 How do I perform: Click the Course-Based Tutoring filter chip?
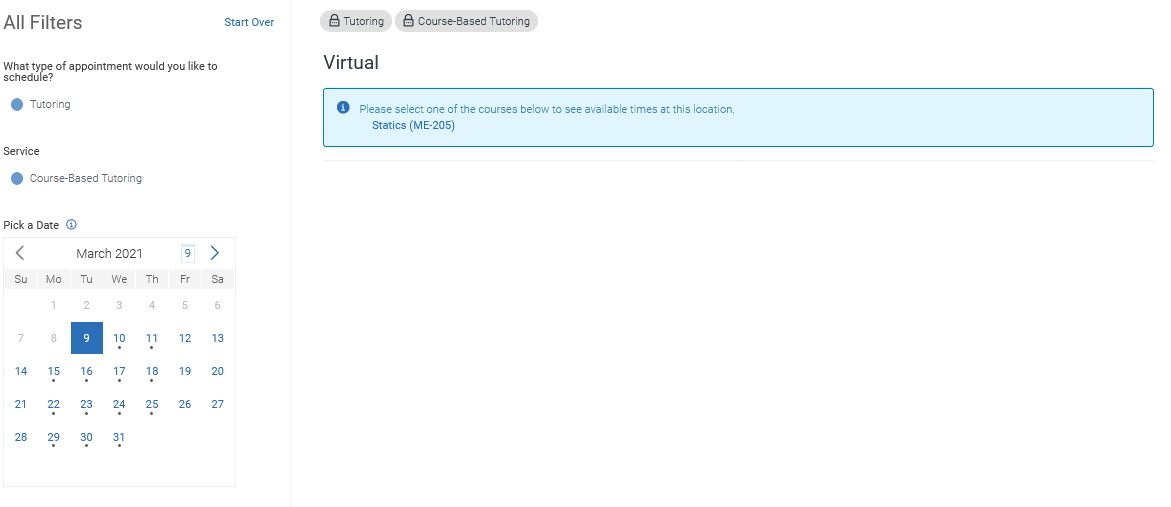pos(467,21)
